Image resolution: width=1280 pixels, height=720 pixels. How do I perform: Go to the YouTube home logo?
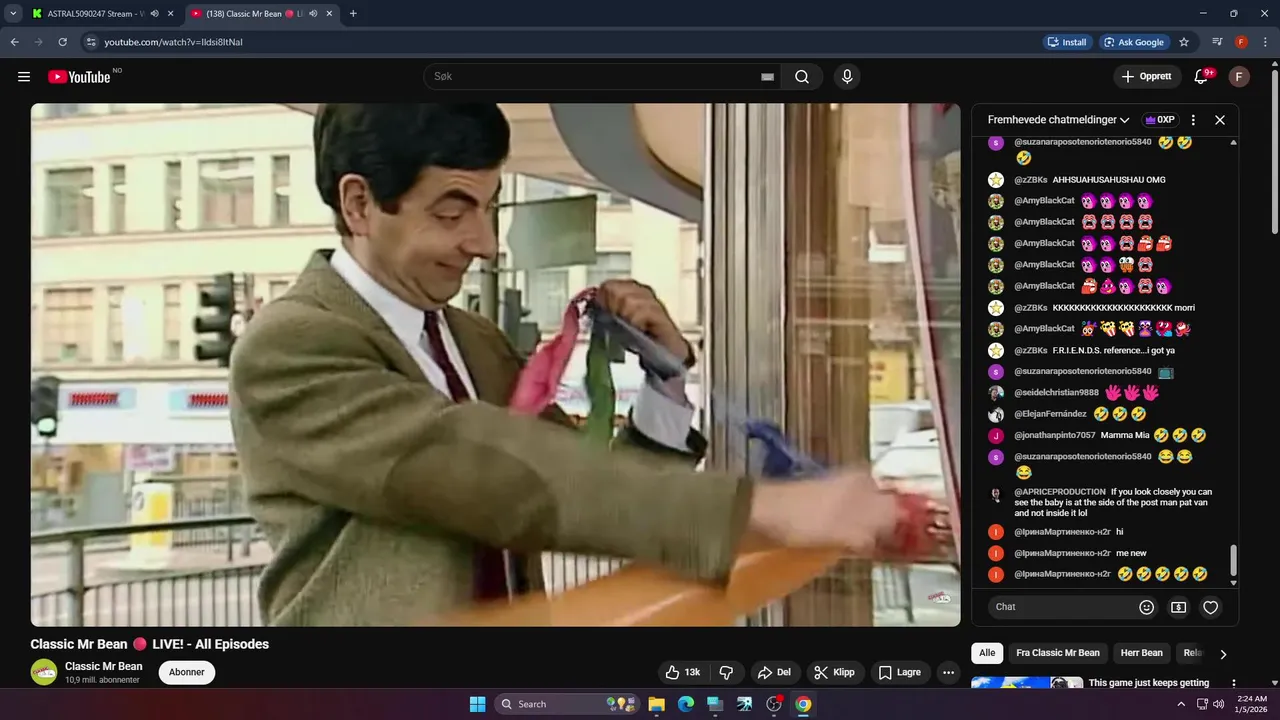pos(79,77)
